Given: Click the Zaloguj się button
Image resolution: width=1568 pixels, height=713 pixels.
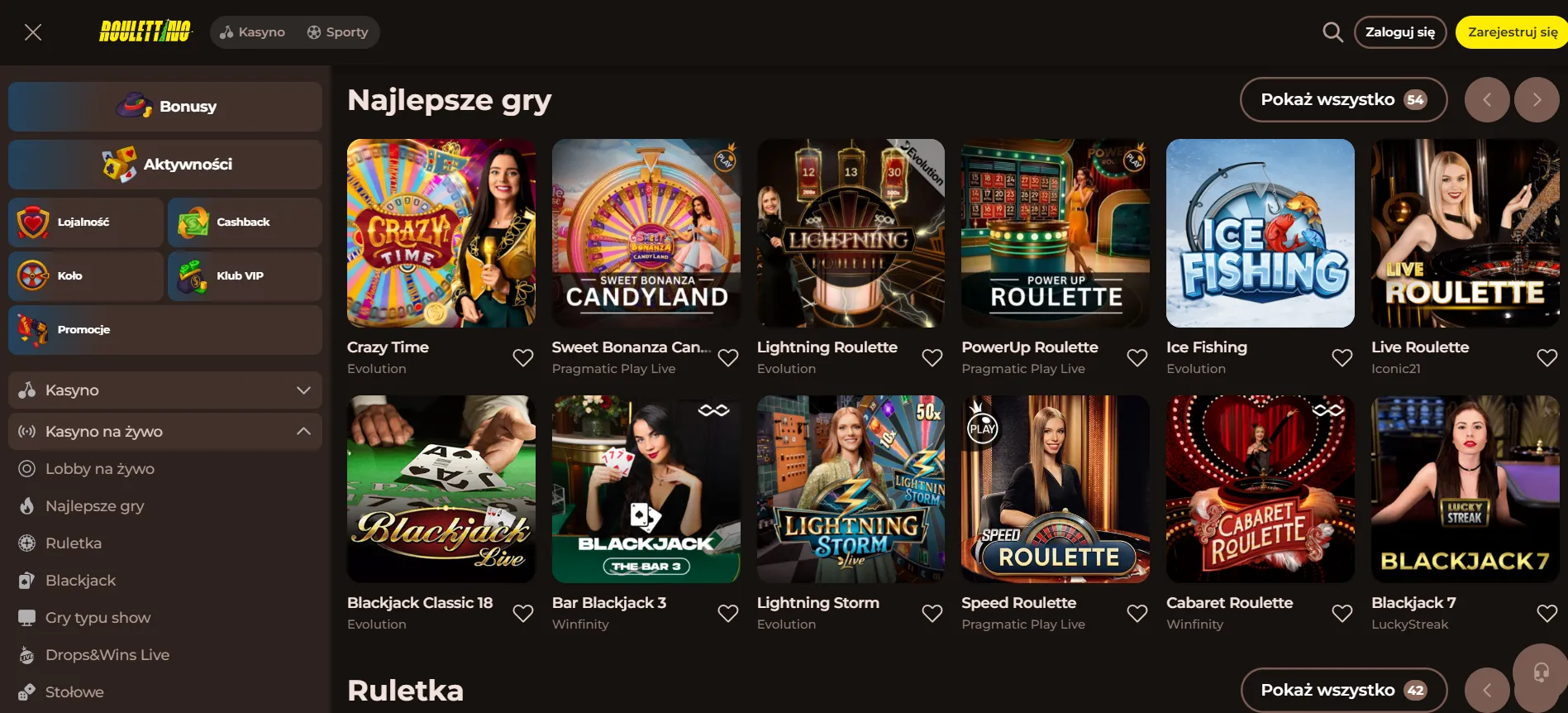Looking at the screenshot, I should pos(1400,32).
